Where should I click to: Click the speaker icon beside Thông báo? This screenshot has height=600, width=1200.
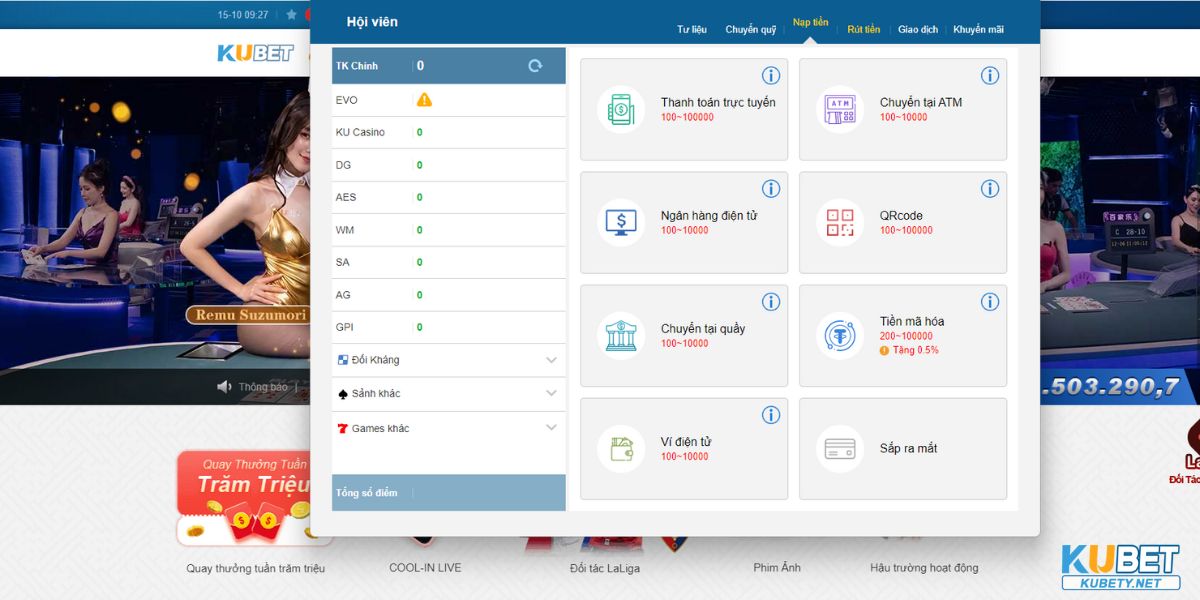point(224,387)
